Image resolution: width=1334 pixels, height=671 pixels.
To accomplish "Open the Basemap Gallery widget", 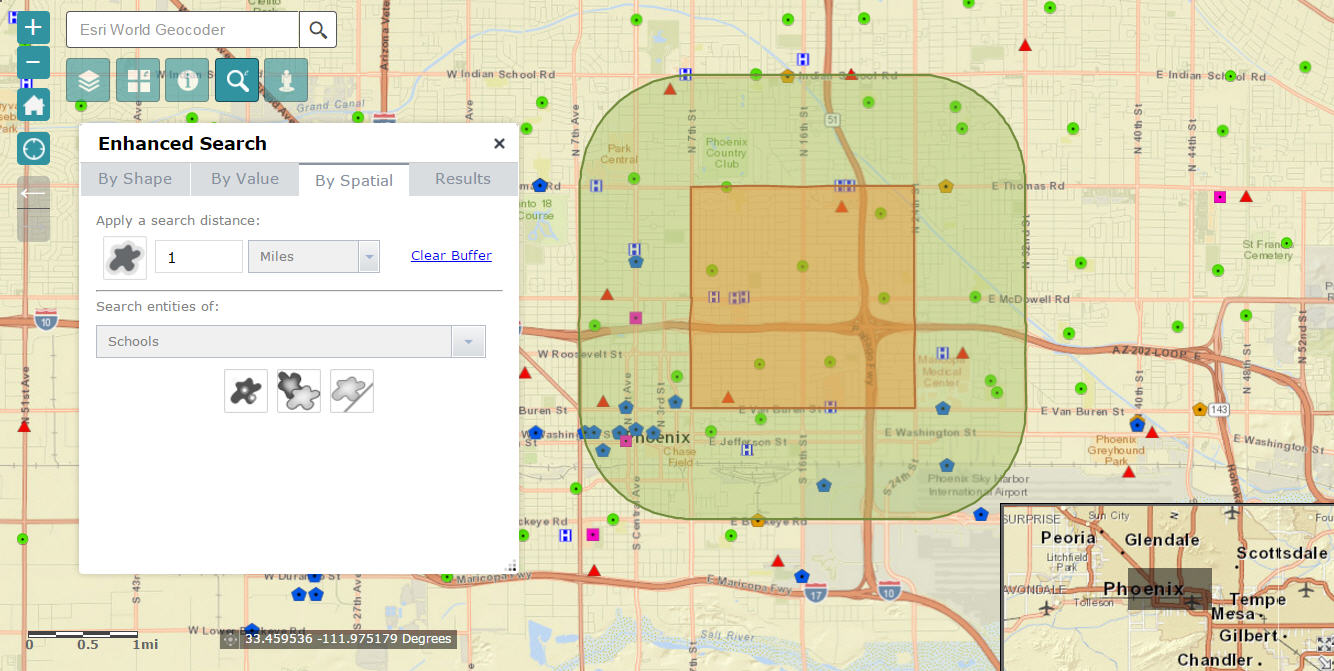I will point(138,81).
